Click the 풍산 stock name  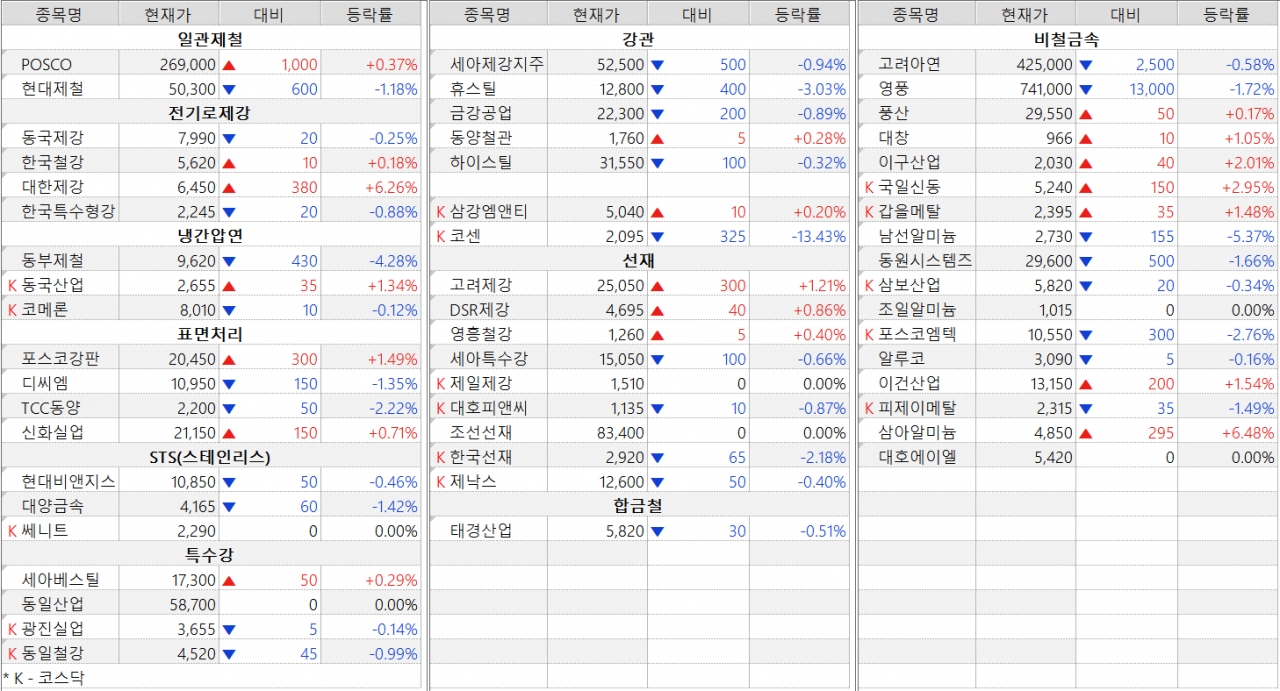click(x=894, y=114)
